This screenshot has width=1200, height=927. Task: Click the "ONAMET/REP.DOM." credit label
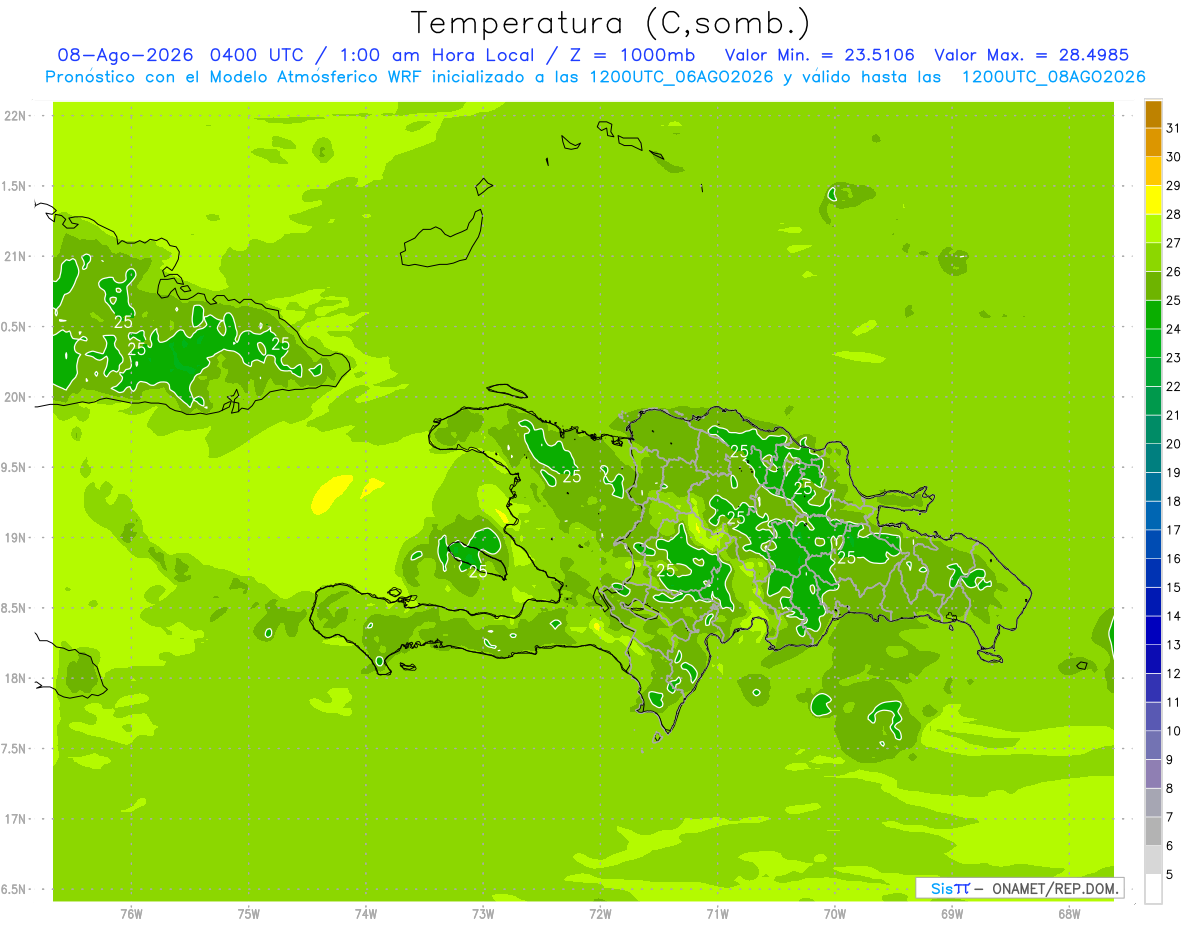coord(1056,888)
